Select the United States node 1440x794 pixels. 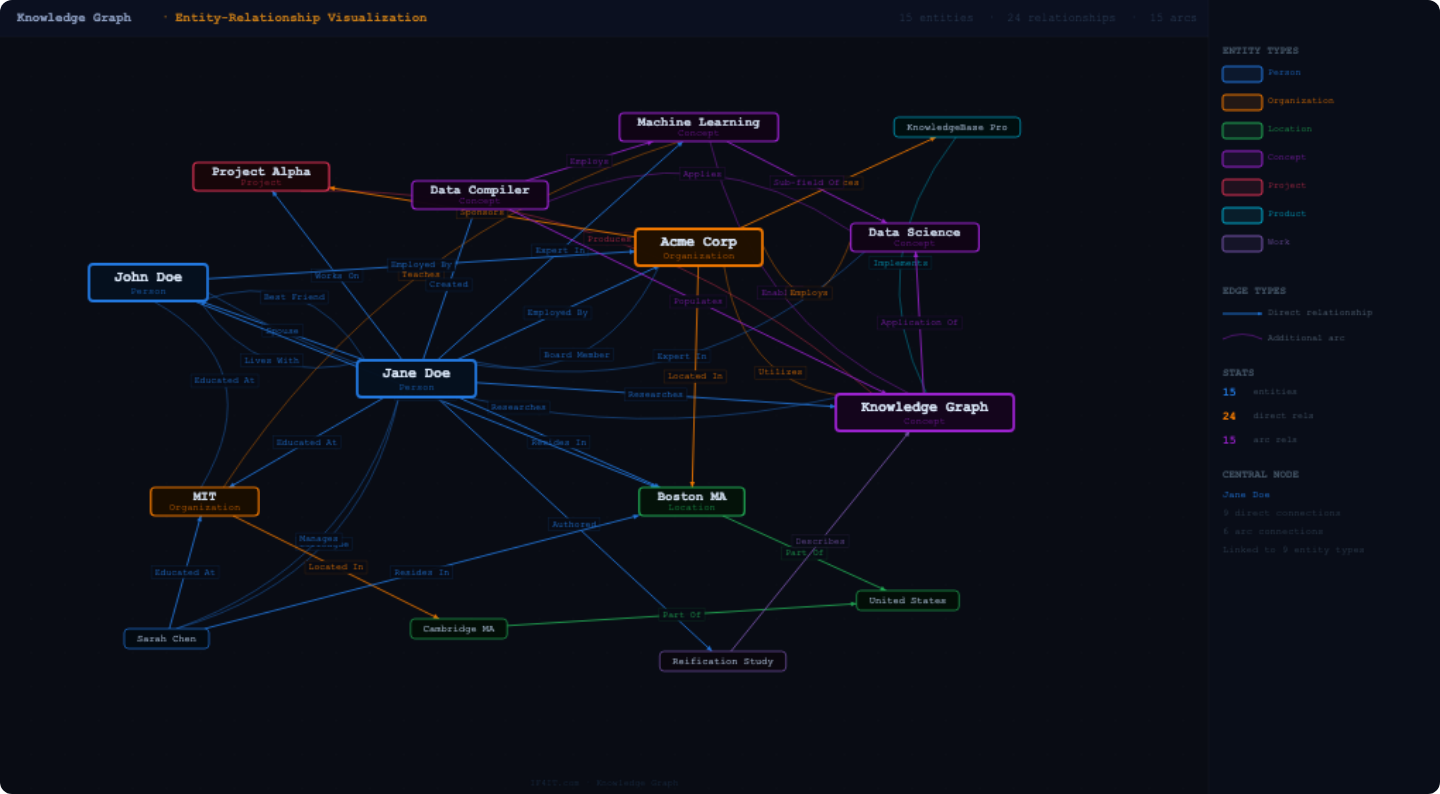coord(907,600)
